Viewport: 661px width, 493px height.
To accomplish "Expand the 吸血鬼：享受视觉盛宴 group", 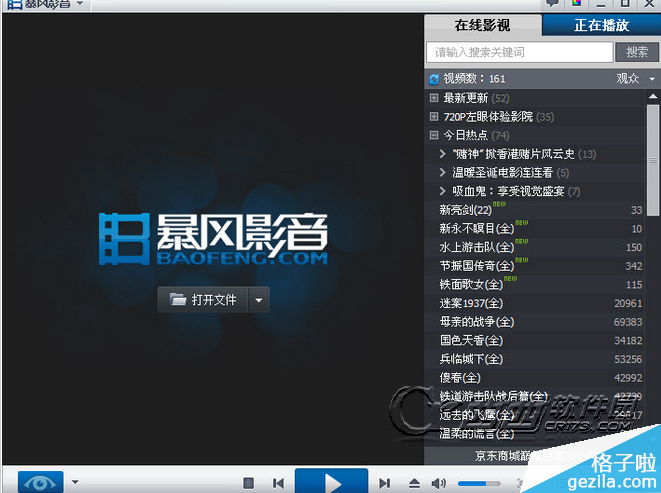I will point(442,191).
